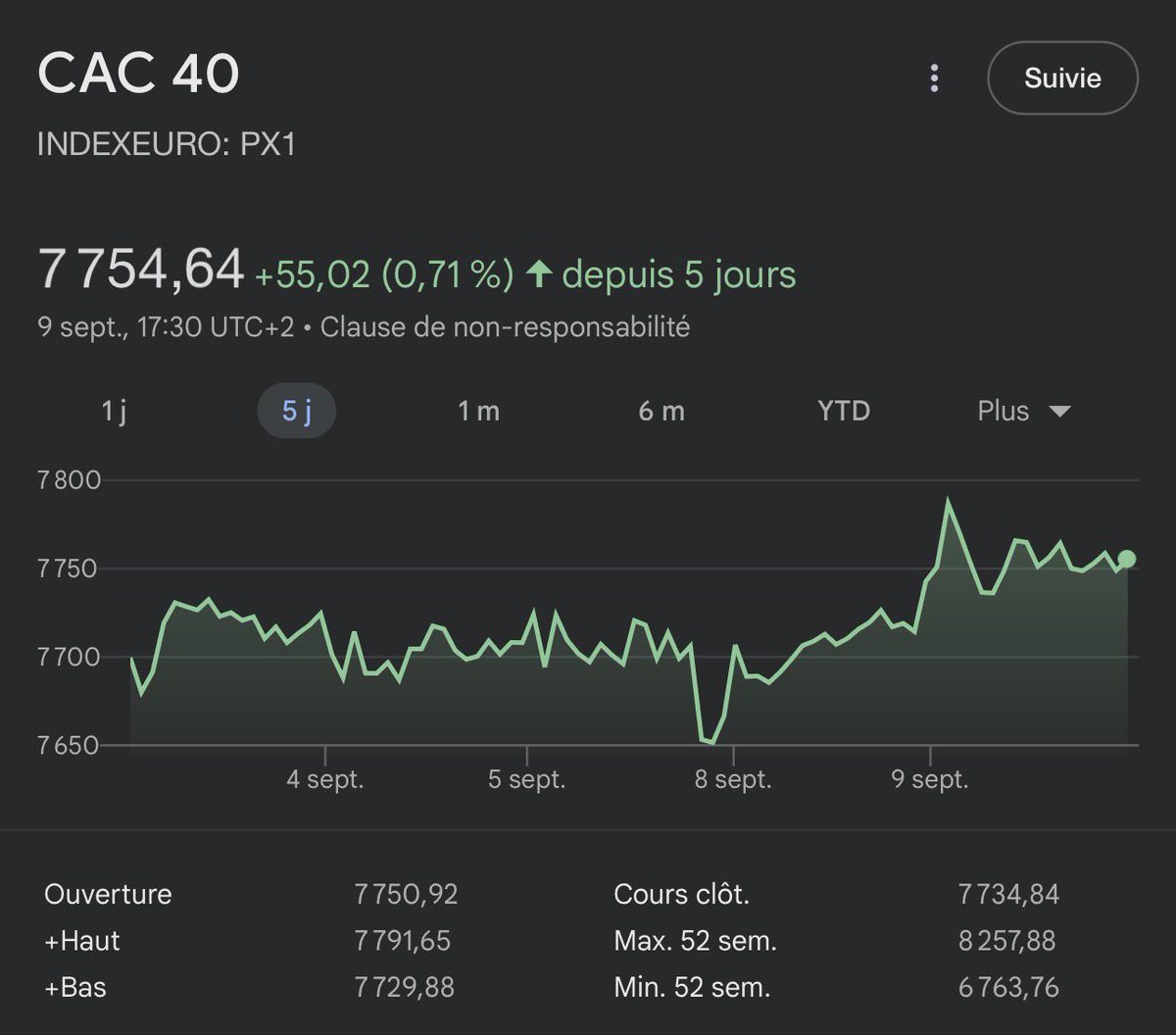
Task: Click the closing value 7 734,84
Action: [1009, 894]
